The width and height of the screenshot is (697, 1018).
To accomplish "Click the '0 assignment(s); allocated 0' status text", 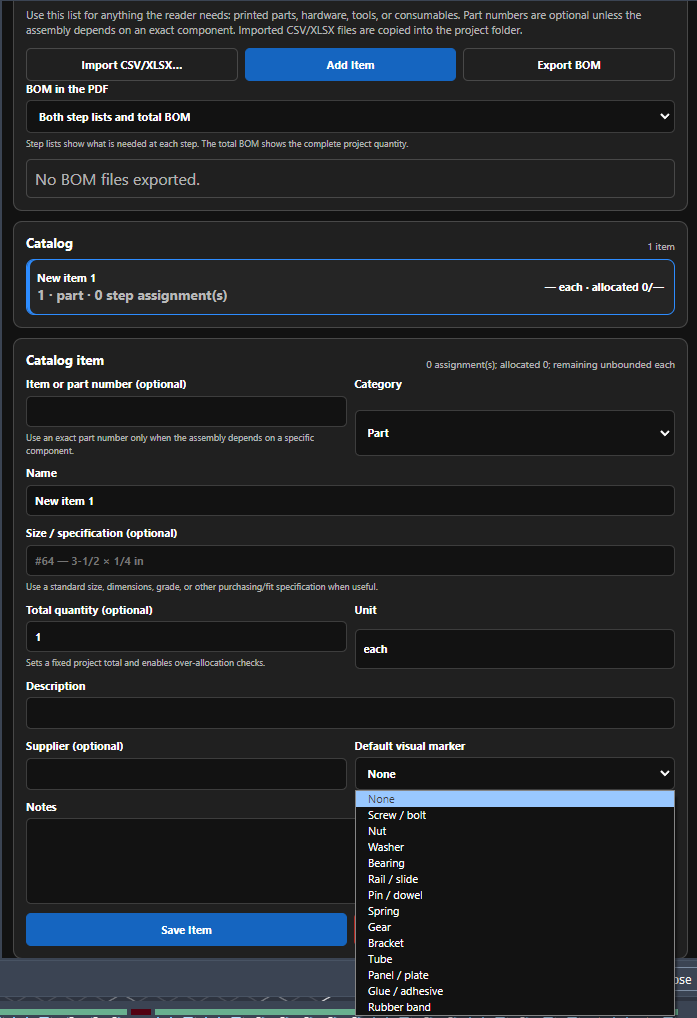I will click(550, 365).
